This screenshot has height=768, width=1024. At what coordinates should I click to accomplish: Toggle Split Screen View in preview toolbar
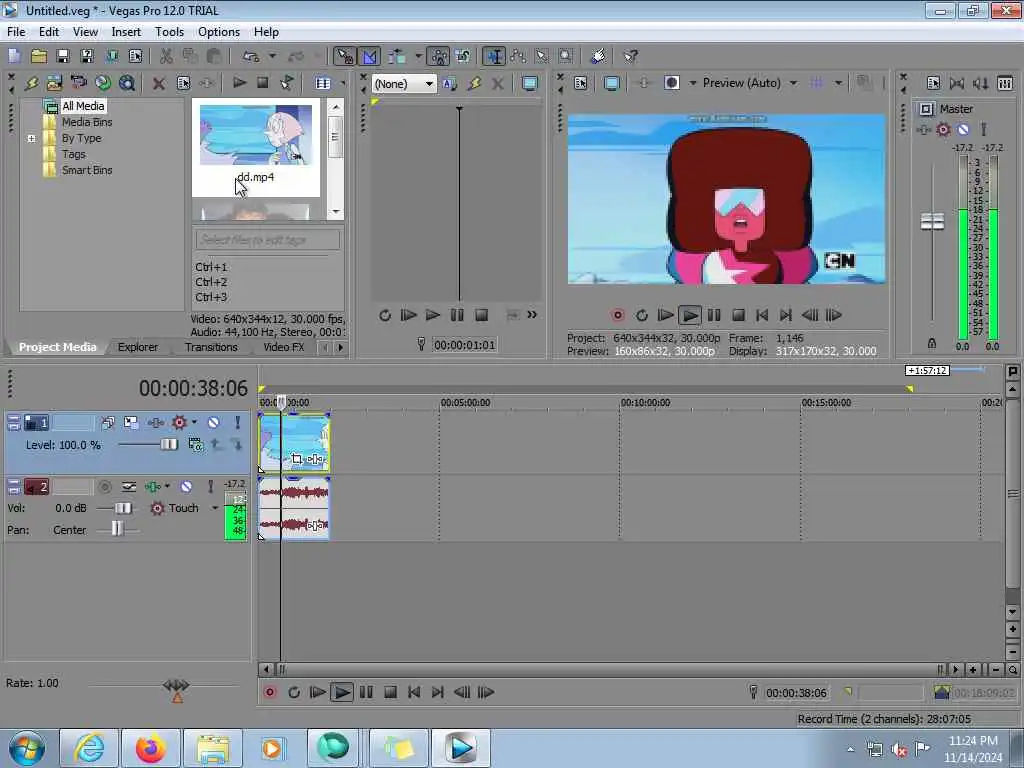671,83
